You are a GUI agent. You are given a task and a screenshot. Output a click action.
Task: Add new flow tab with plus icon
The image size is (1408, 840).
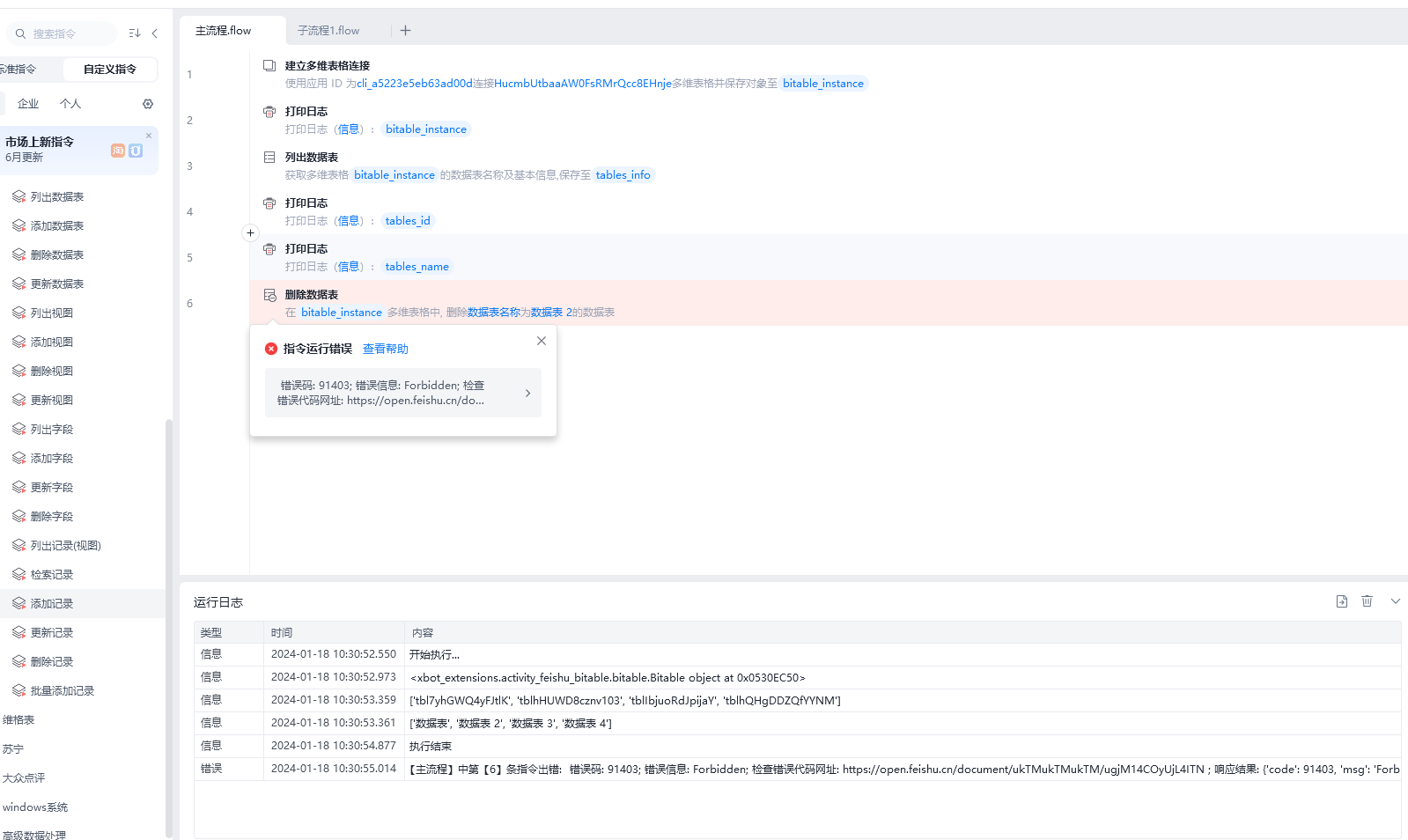coord(405,31)
